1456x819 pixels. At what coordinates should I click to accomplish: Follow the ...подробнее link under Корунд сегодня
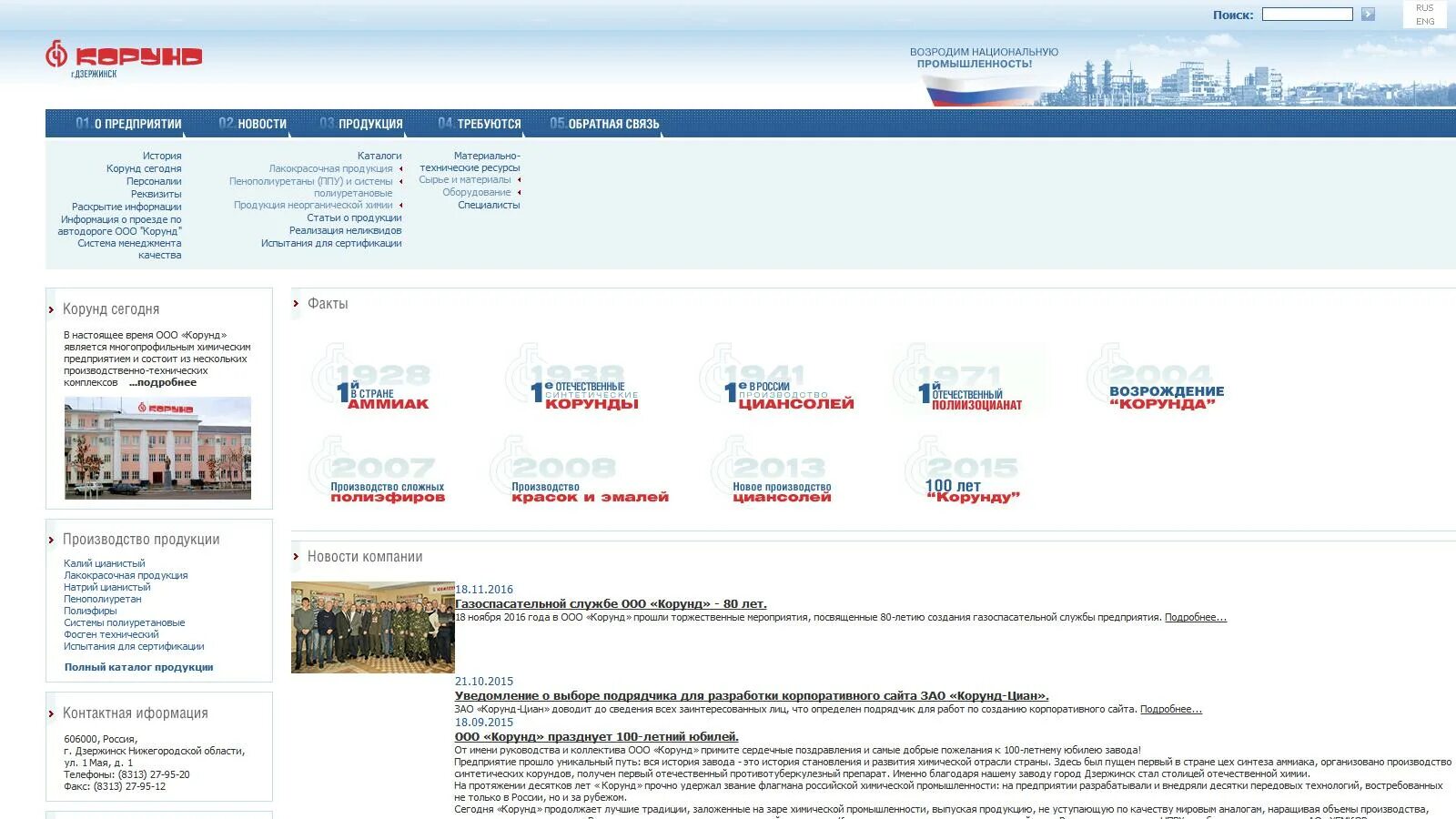(x=163, y=382)
